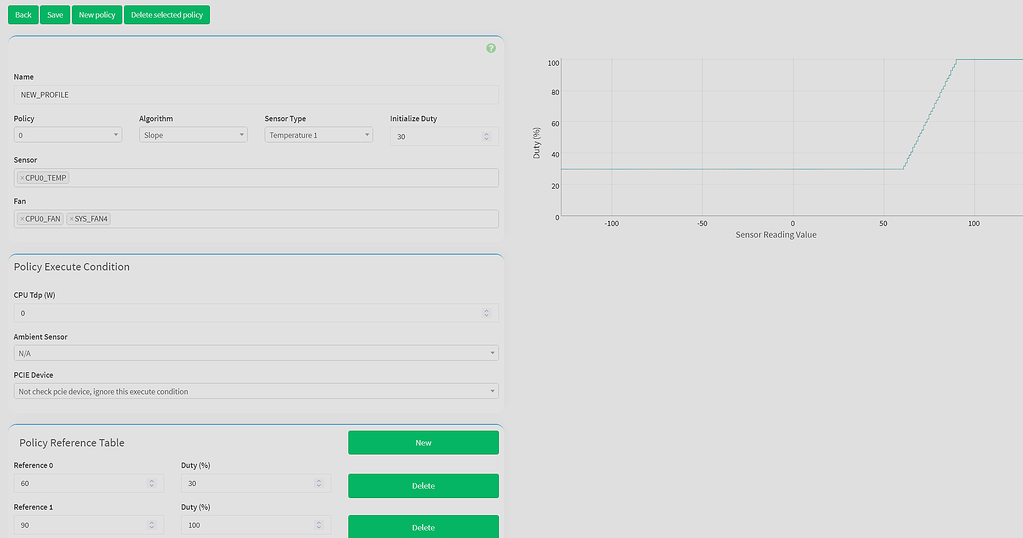Expand the Sensor Type dropdown
Viewport: 1023px width, 538px height.
coord(318,135)
